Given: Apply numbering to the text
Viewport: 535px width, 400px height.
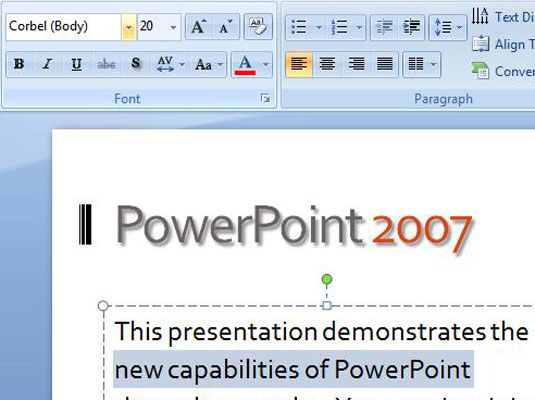Looking at the screenshot, I should (339, 27).
